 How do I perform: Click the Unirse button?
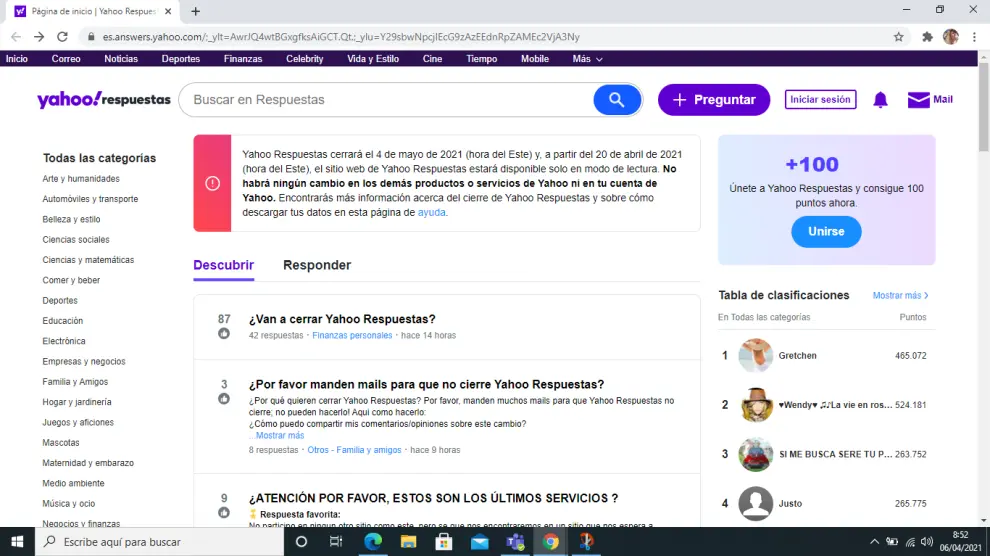point(826,231)
